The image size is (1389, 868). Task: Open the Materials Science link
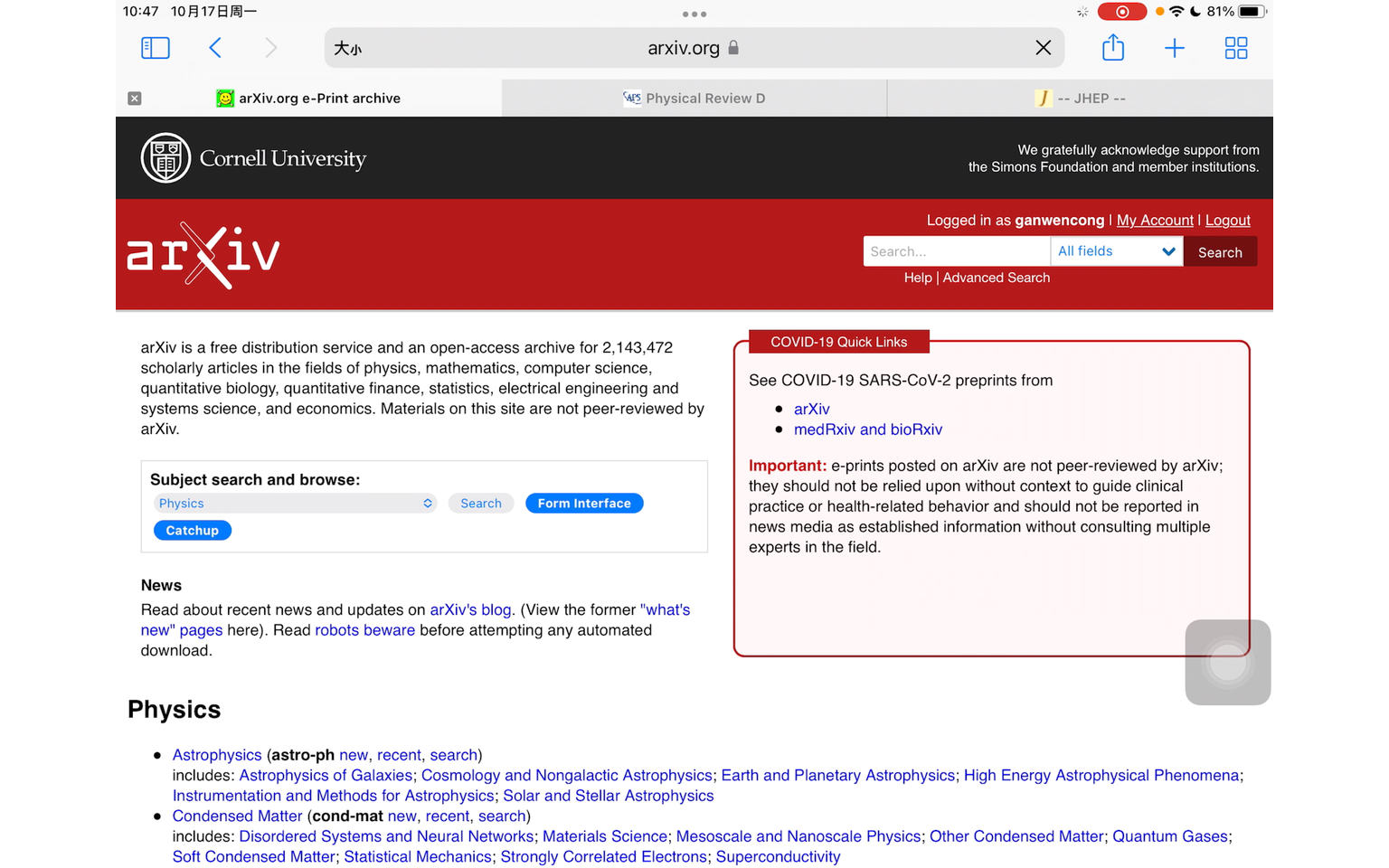(x=605, y=836)
